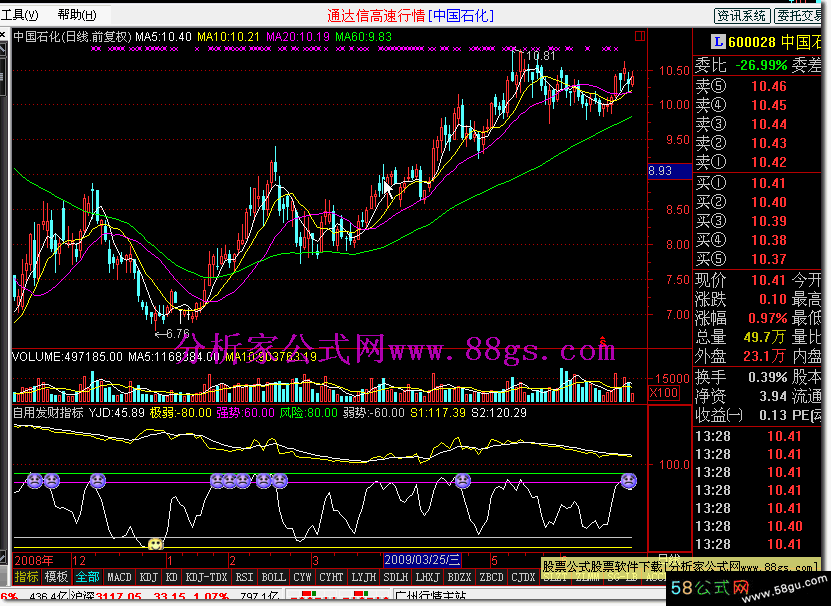Image resolution: width=831 pixels, height=606 pixels.
Task: Click the 换手 0.39% value
Action: (767, 377)
